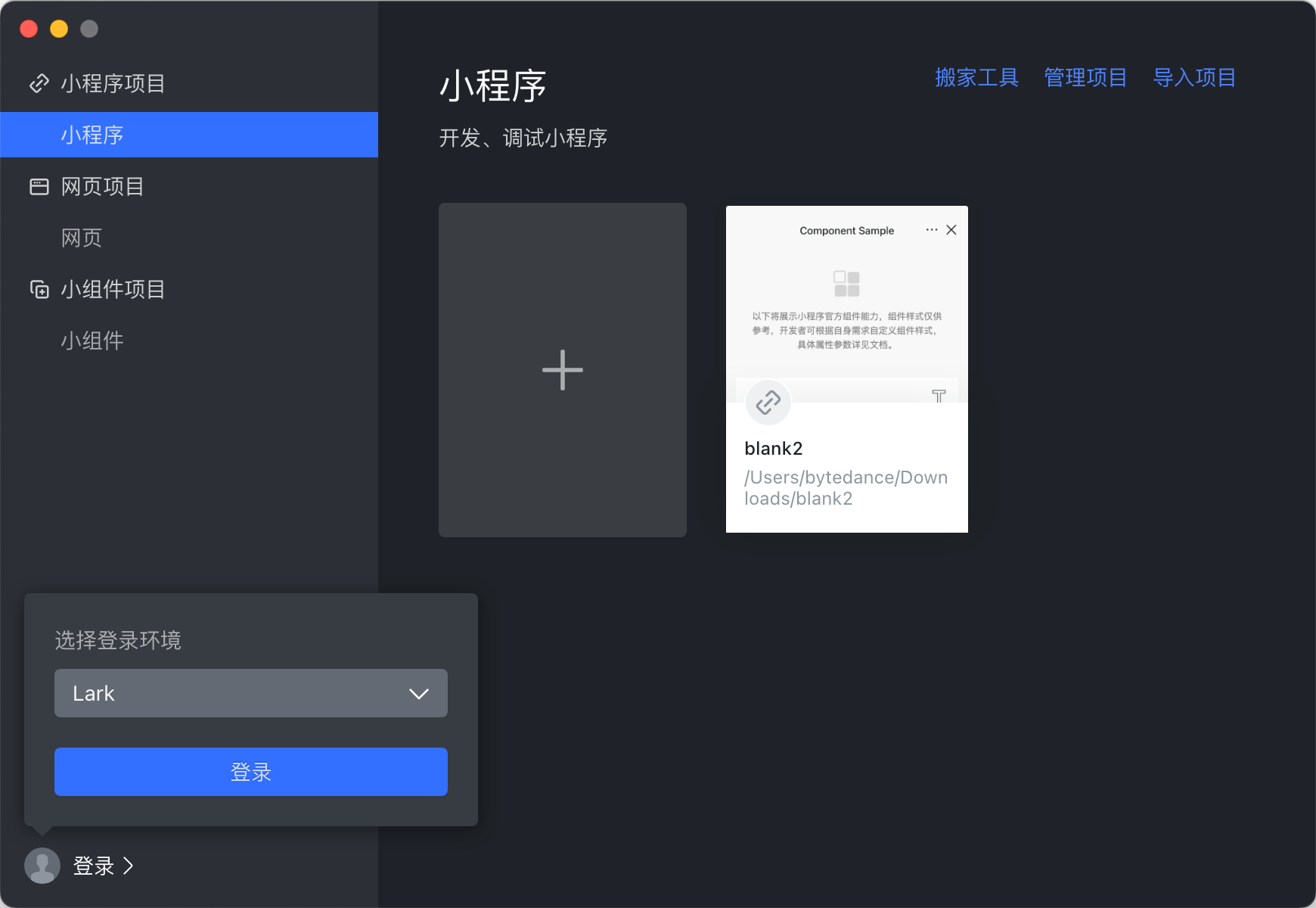This screenshot has height=908, width=1316.
Task: Click the dropdown chevron beside Lark
Action: point(418,694)
